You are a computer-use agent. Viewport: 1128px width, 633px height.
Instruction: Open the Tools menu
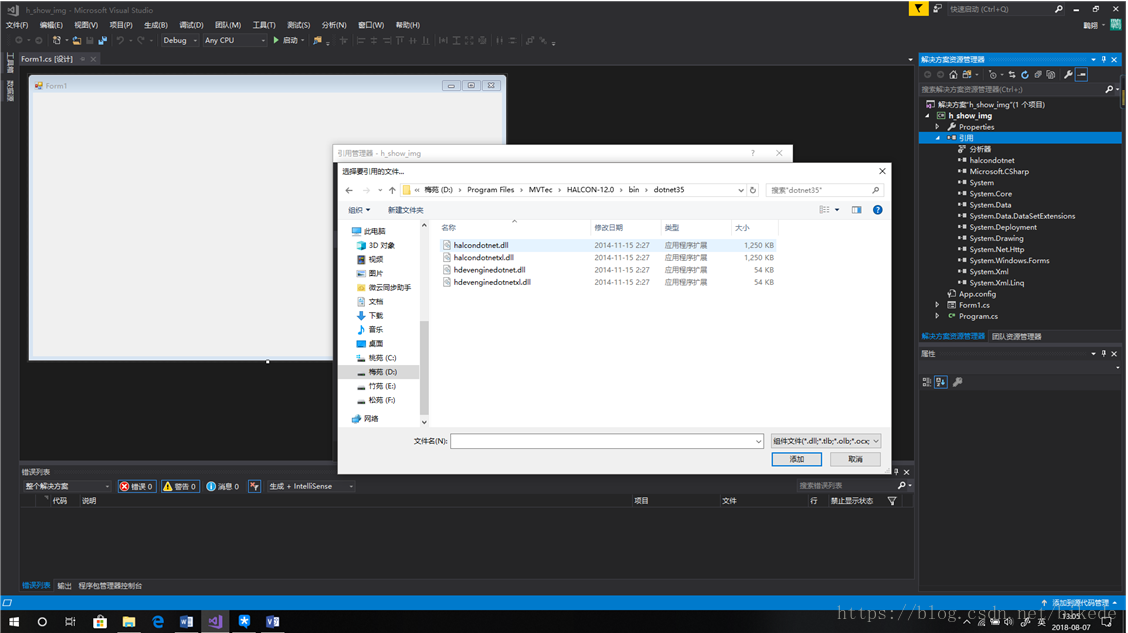click(x=264, y=25)
